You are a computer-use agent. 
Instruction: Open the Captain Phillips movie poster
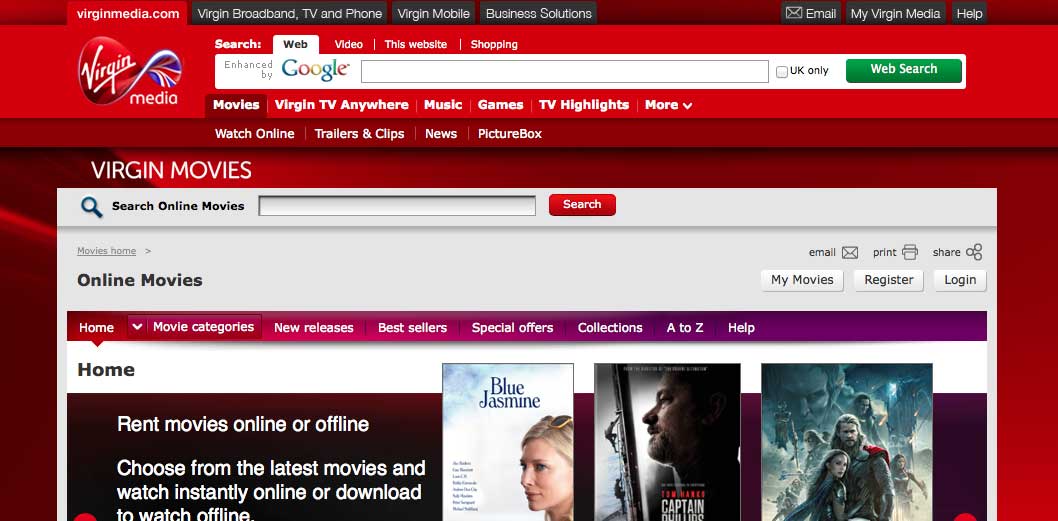(x=667, y=442)
